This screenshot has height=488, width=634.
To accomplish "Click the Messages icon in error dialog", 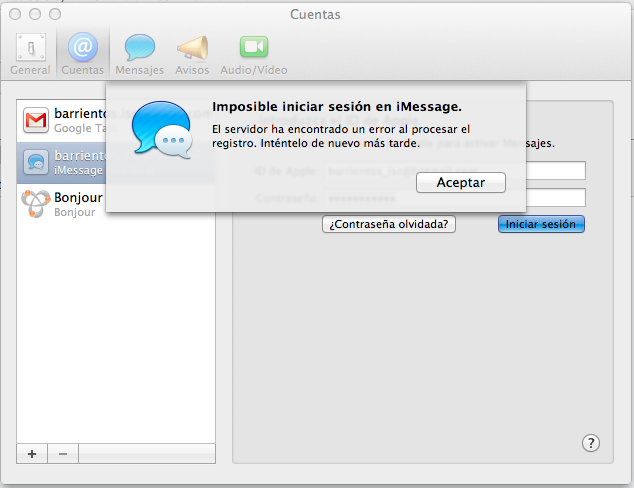I will pos(162,129).
